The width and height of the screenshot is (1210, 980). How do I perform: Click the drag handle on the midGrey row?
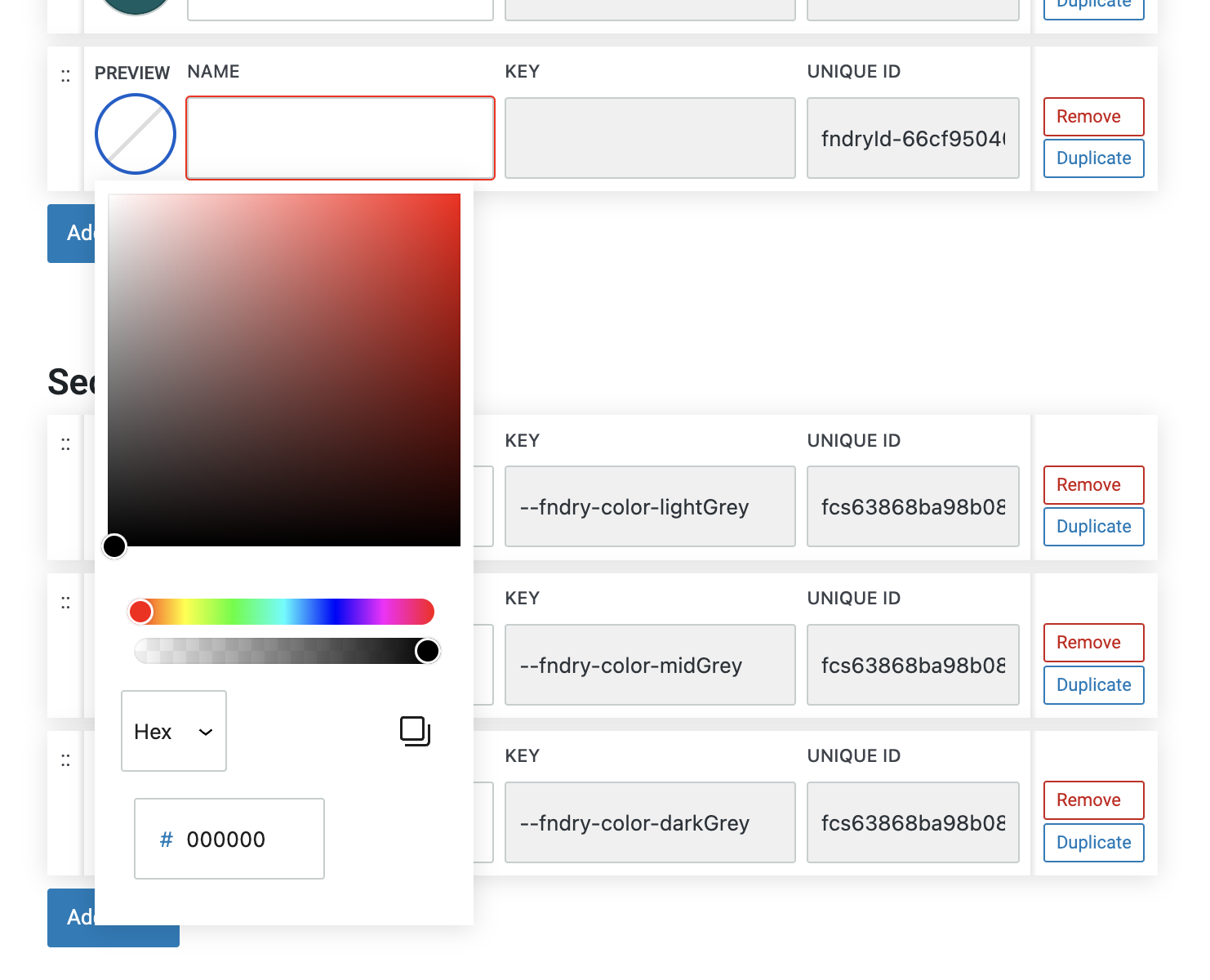pyautogui.click(x=65, y=604)
